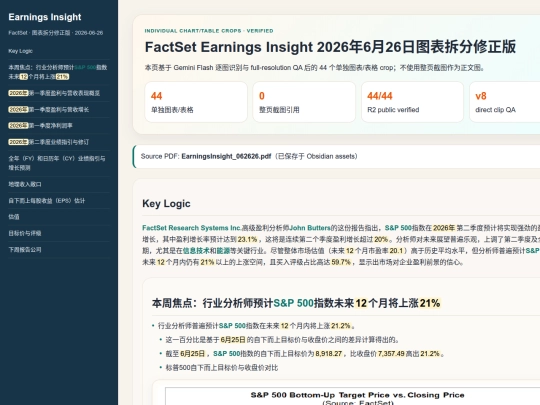The height and width of the screenshot is (405, 540).
Task: Click the 0 整页截图引用 stat card
Action: (304, 102)
